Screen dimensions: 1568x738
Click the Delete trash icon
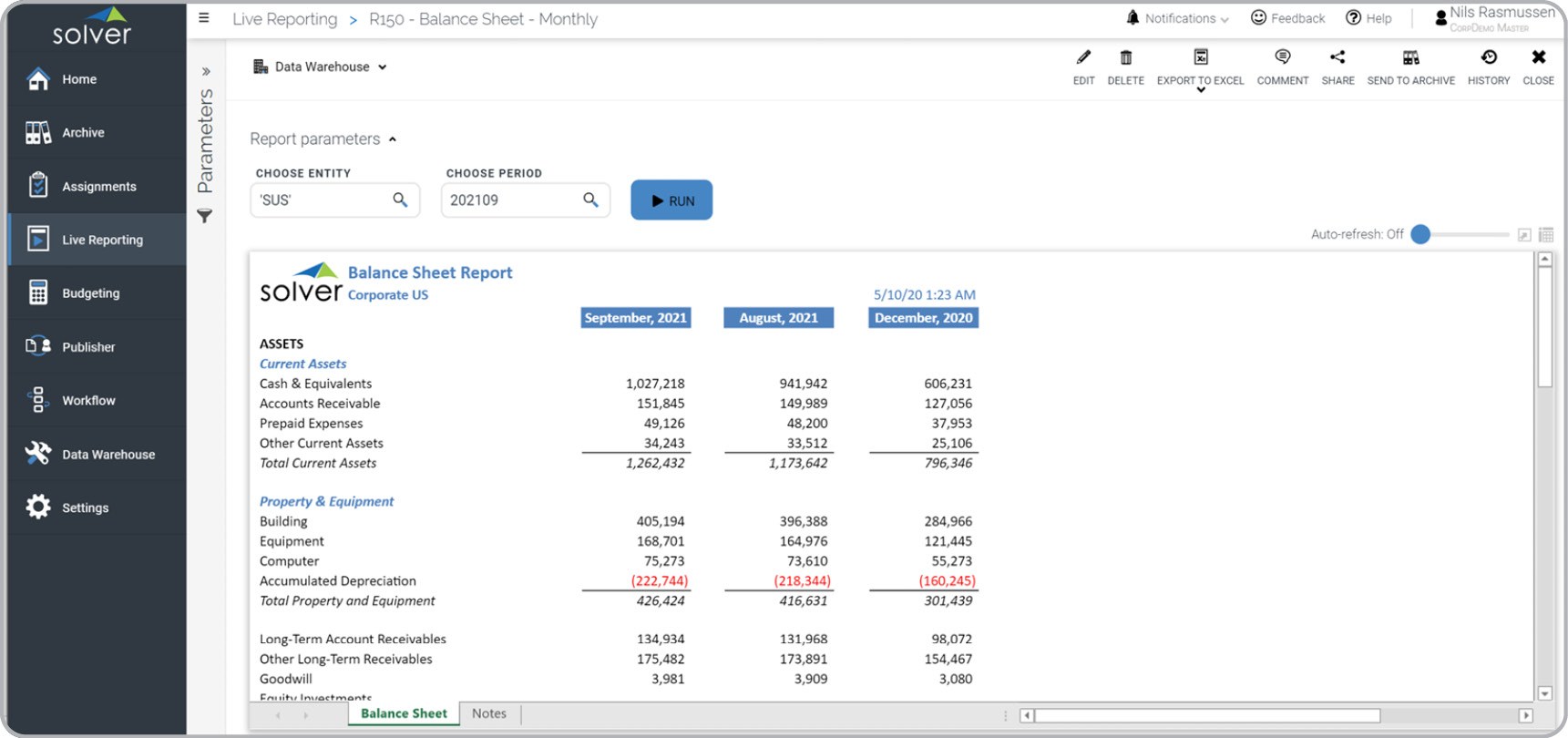click(x=1125, y=58)
